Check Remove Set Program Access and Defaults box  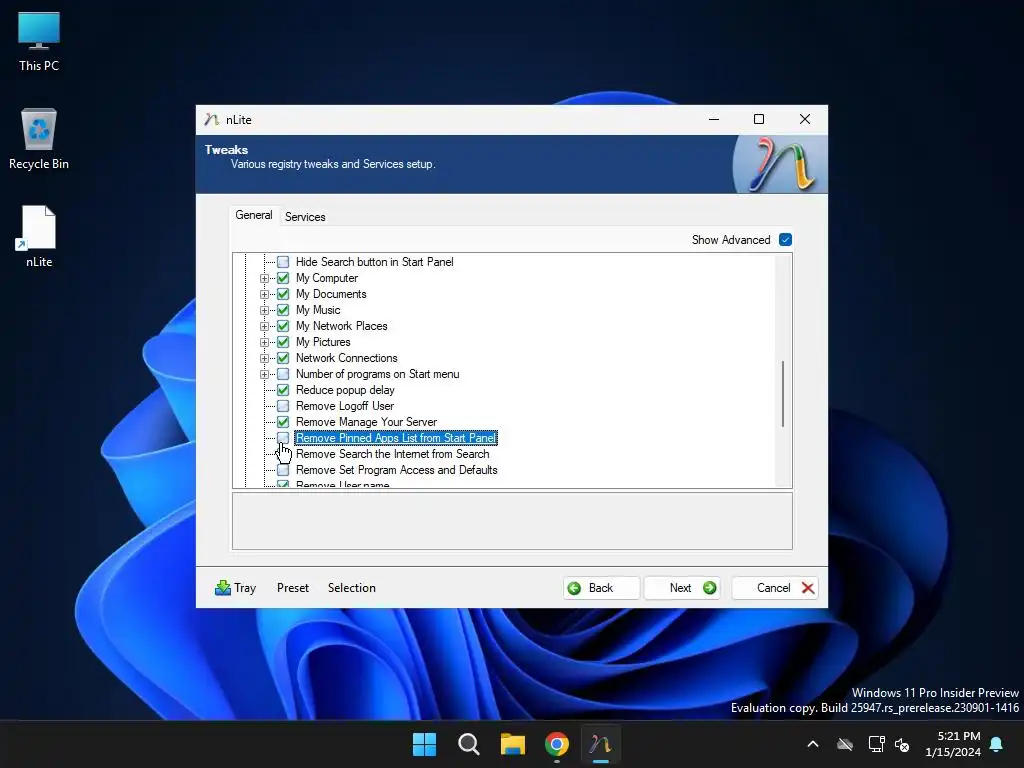(x=283, y=470)
